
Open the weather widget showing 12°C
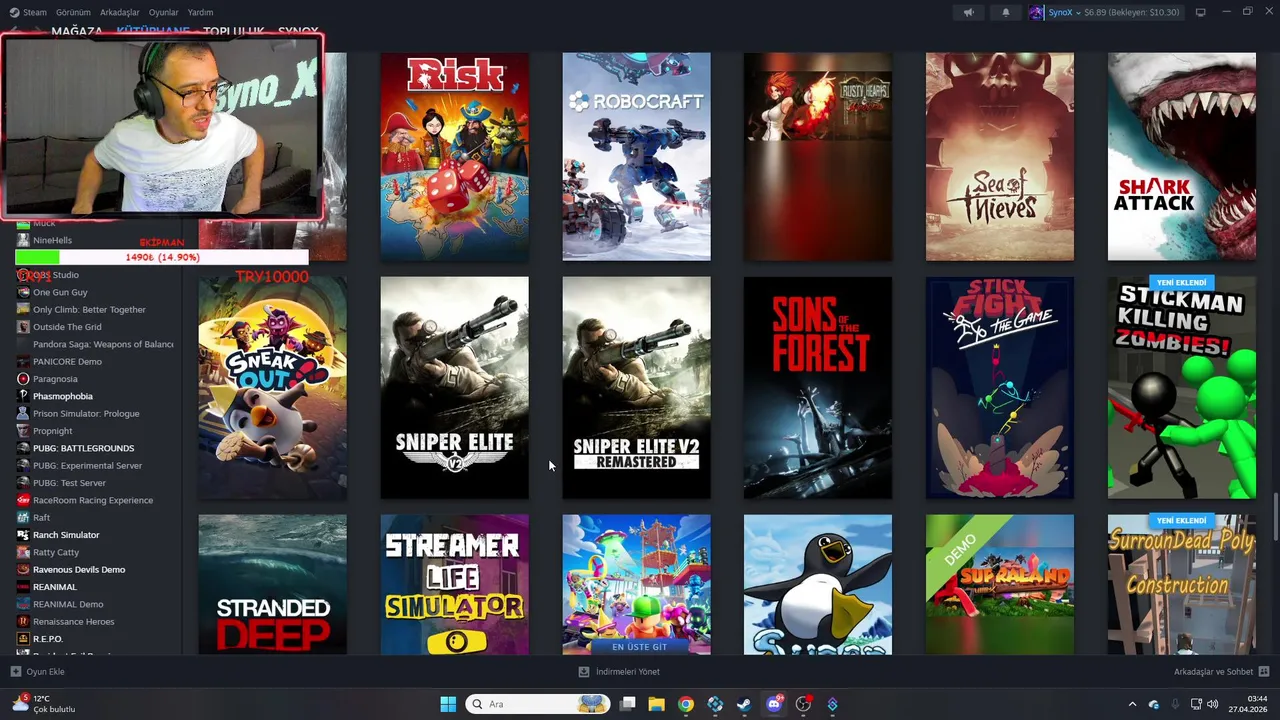[x=44, y=704]
